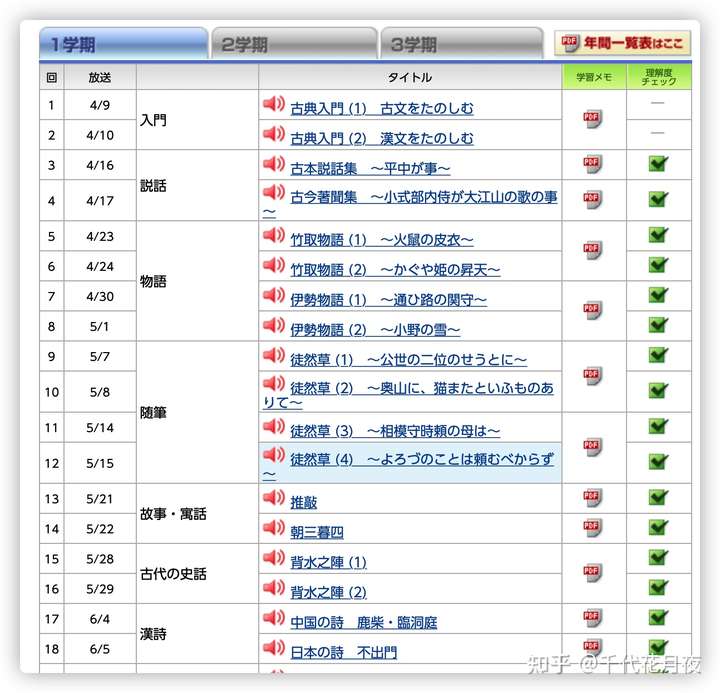Select the broadcast date 5/15 cell
The width and height of the screenshot is (720, 693).
pyautogui.click(x=100, y=463)
